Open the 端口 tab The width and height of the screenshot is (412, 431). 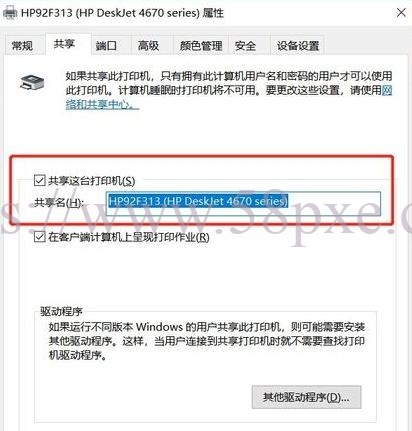pyautogui.click(x=106, y=45)
